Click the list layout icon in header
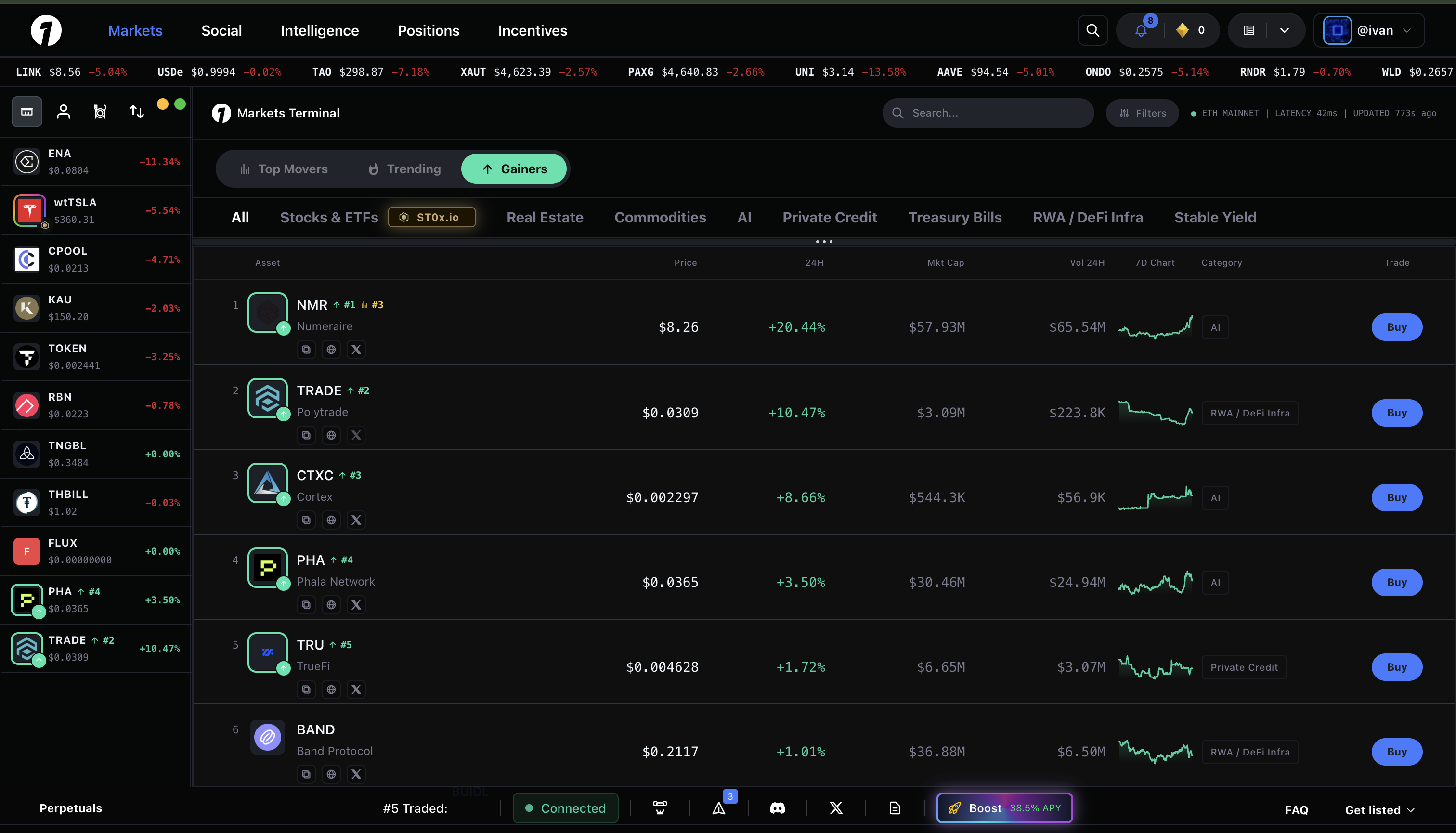The height and width of the screenshot is (833, 1456). (x=1249, y=30)
